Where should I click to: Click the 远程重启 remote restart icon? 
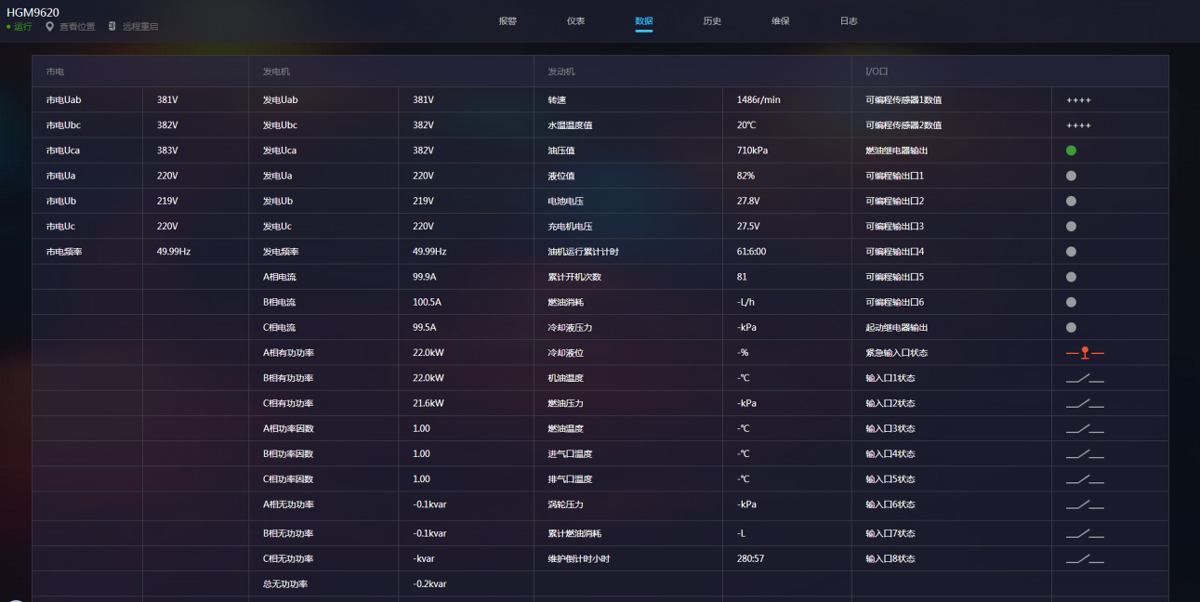pos(112,27)
